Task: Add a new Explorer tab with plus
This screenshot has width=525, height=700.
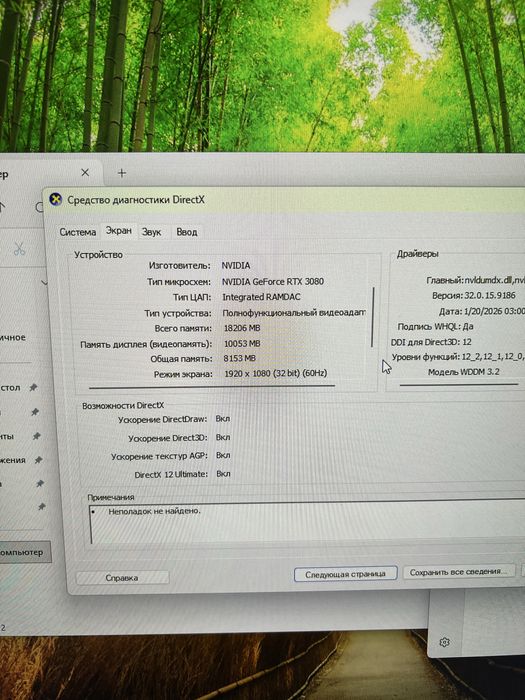Action: click(121, 173)
